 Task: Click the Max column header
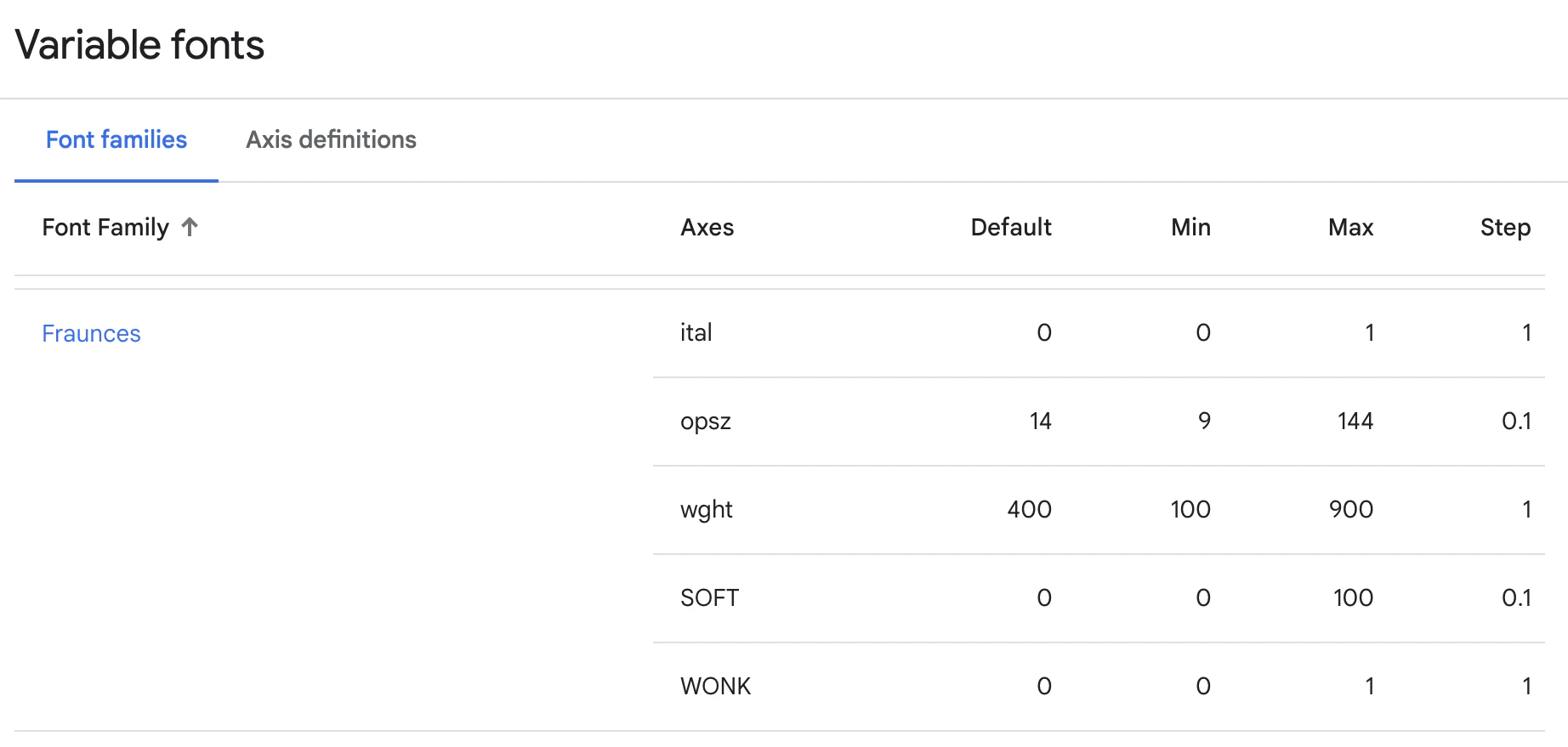(x=1350, y=227)
